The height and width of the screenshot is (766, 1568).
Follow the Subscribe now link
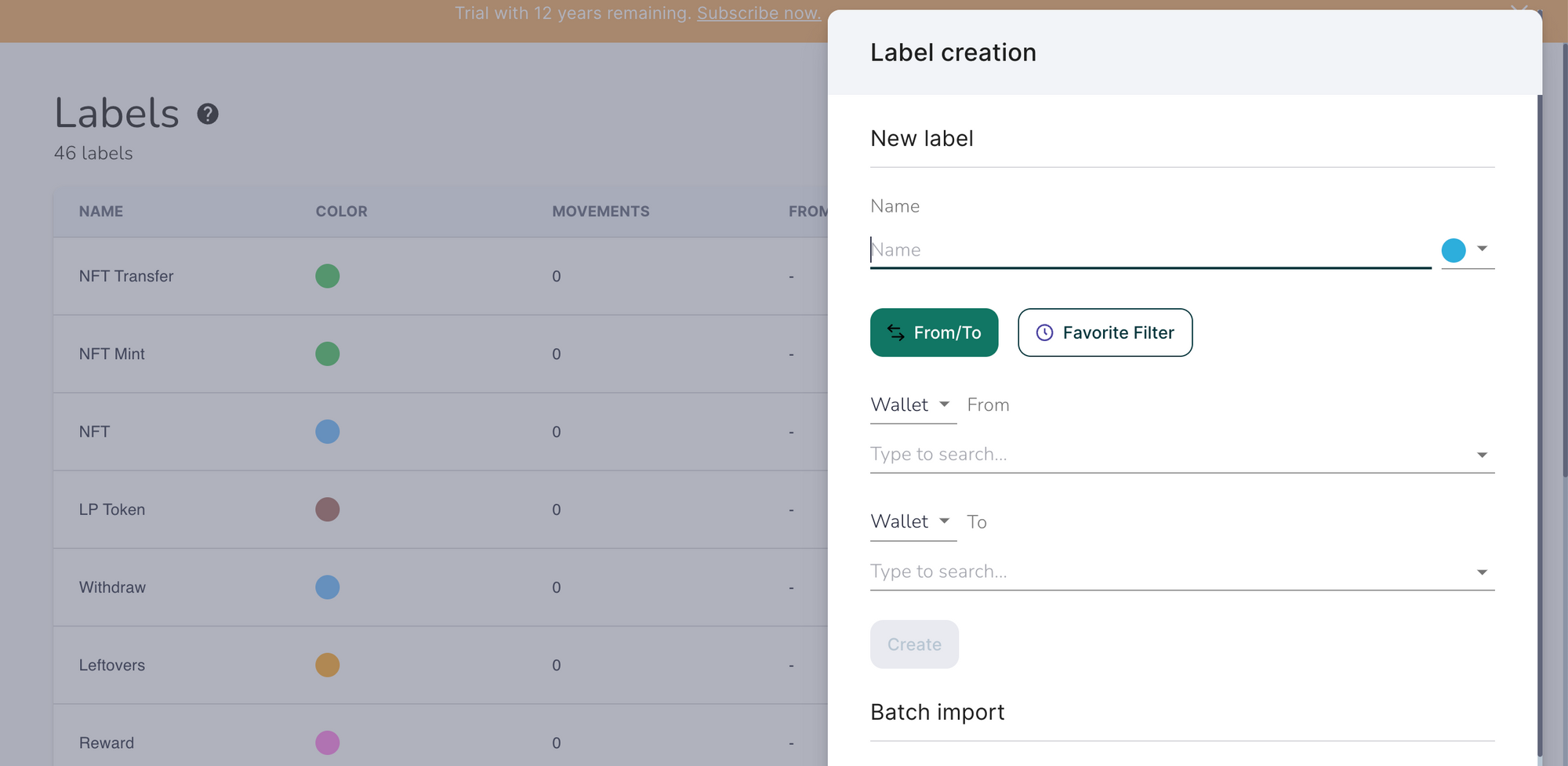pos(759,13)
